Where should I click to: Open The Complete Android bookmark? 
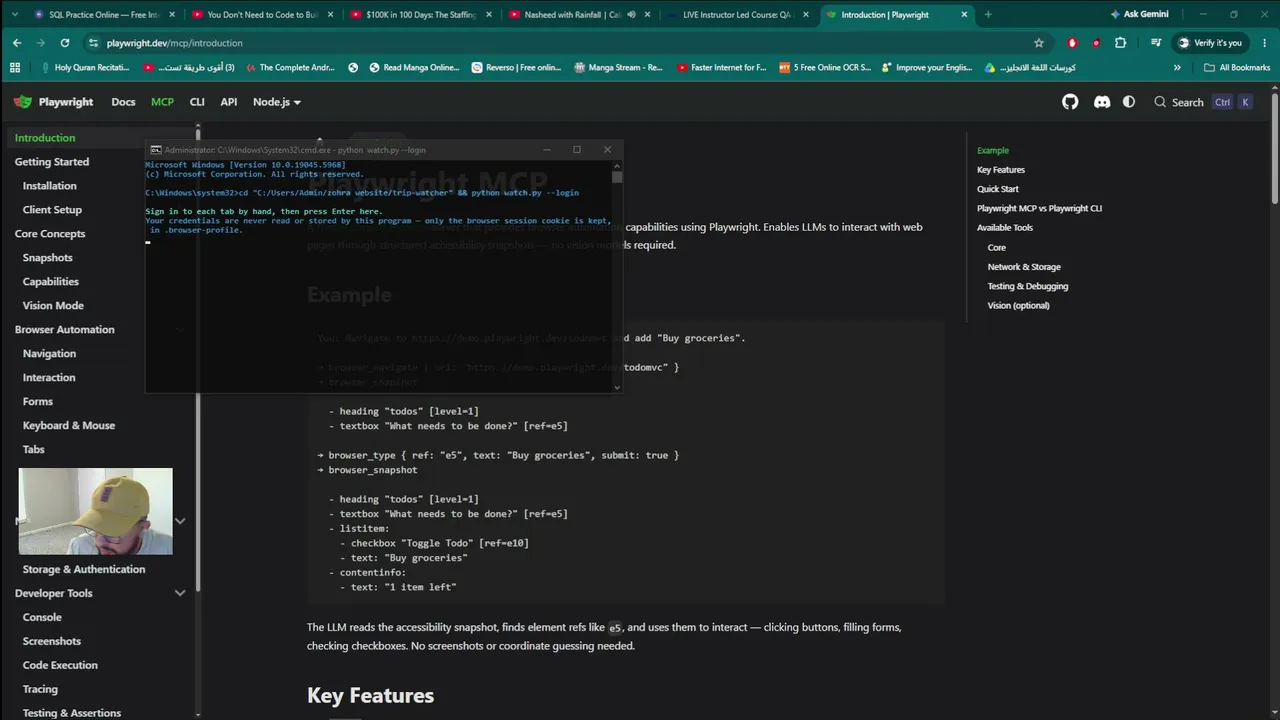290,68
